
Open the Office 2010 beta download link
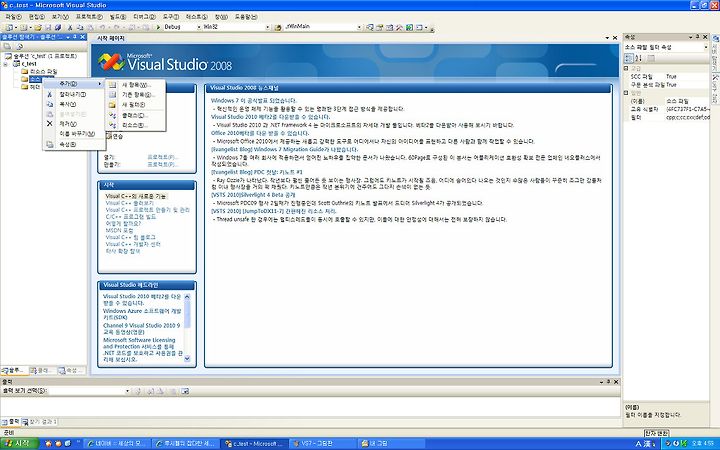260,133
